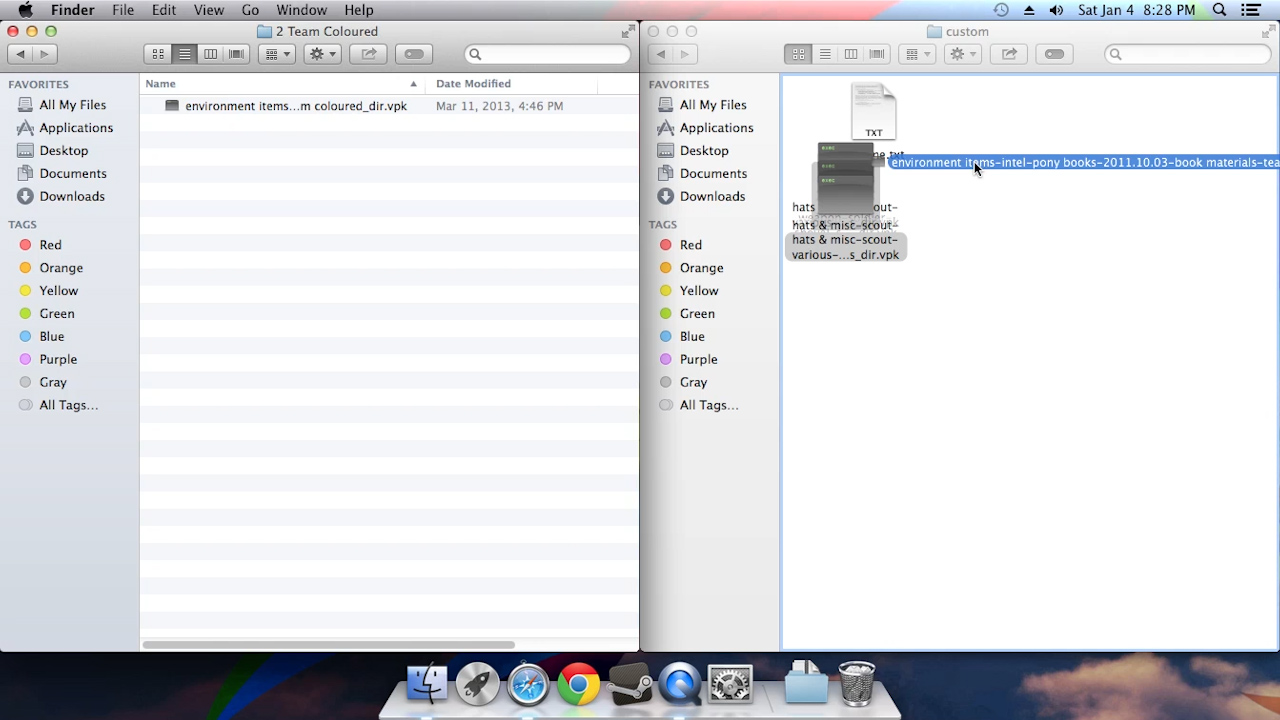
Task: Open the volume control in menu bar
Action: 1056,10
